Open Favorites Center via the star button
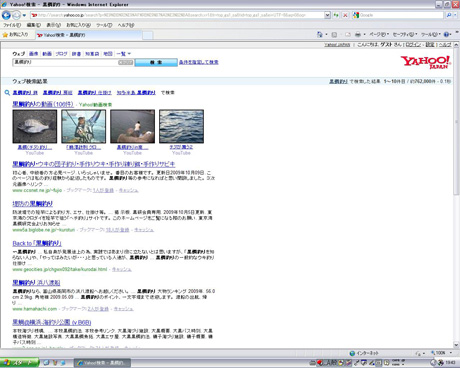Screen dimensions: 460x368 pos(15,35)
